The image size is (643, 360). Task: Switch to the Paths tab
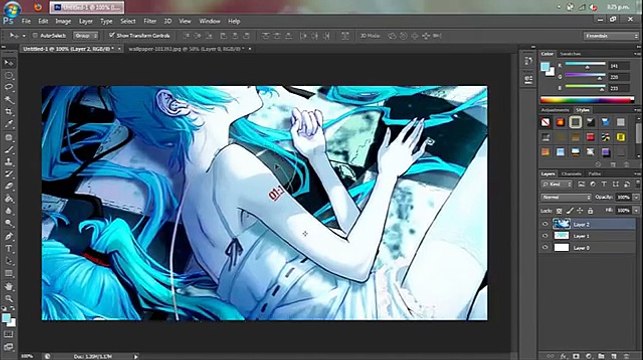coord(595,174)
